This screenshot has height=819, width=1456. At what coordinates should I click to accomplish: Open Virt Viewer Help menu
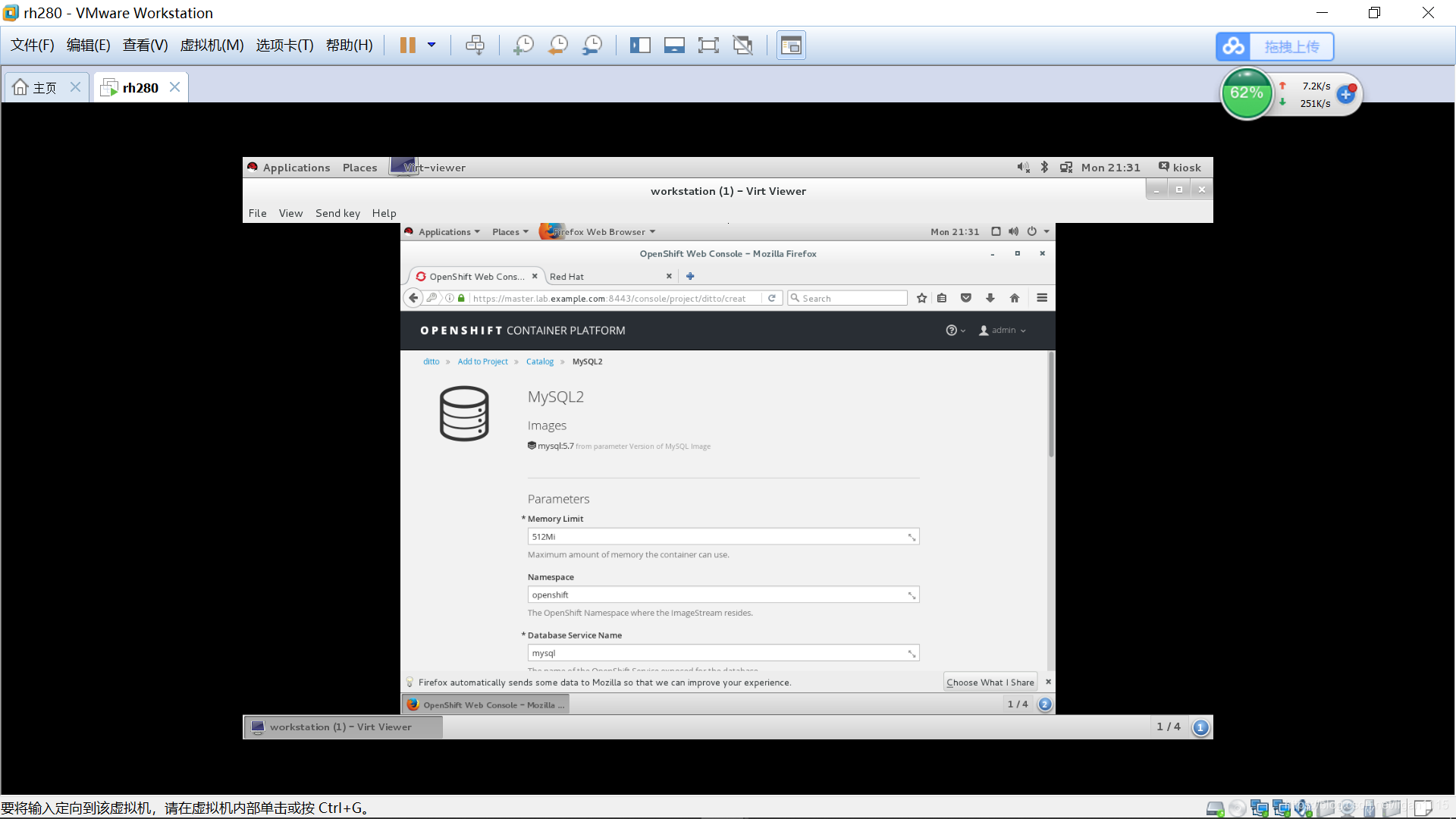click(x=384, y=213)
